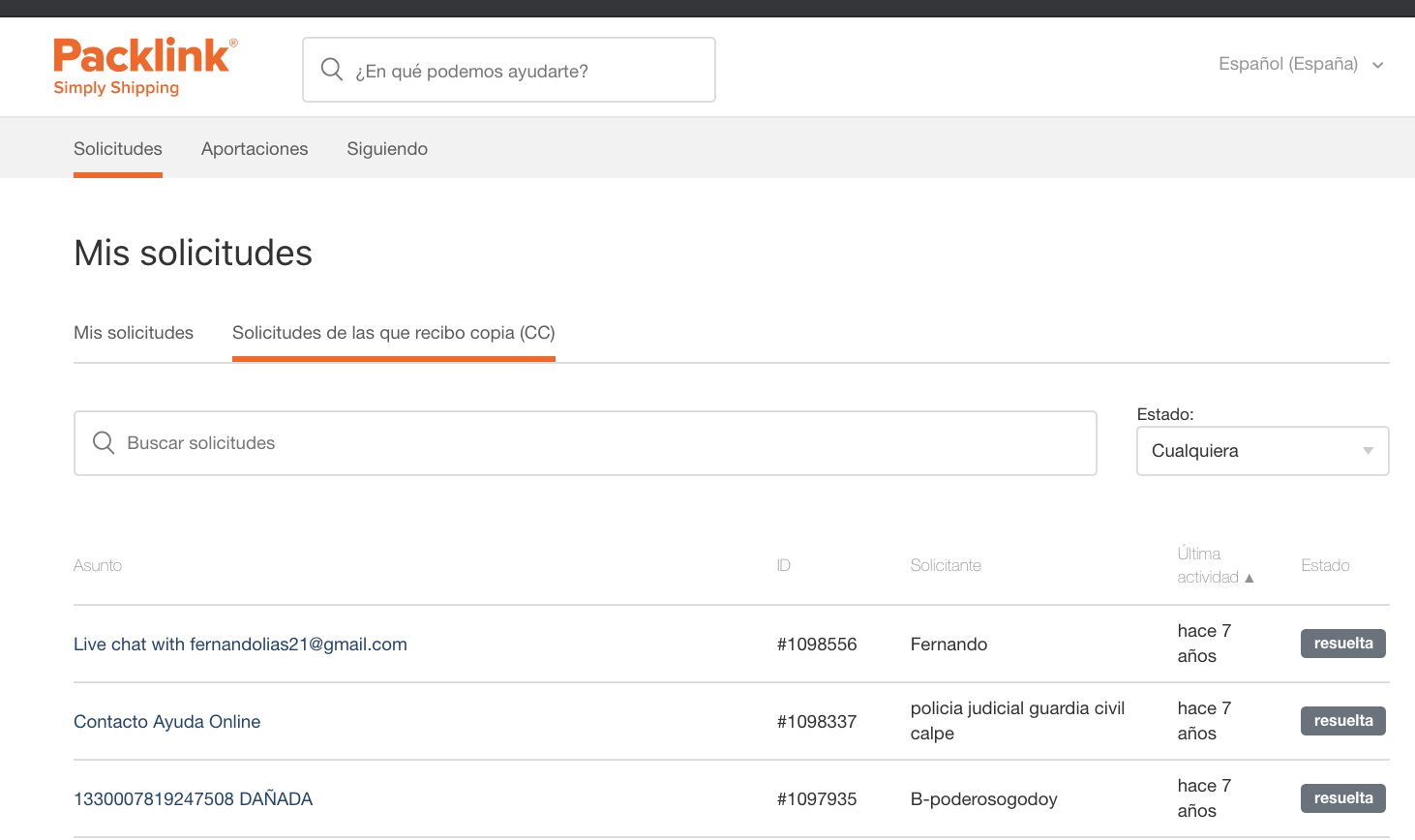Viewport: 1415px width, 840px height.
Task: Click ID #1098556
Action: click(817, 645)
